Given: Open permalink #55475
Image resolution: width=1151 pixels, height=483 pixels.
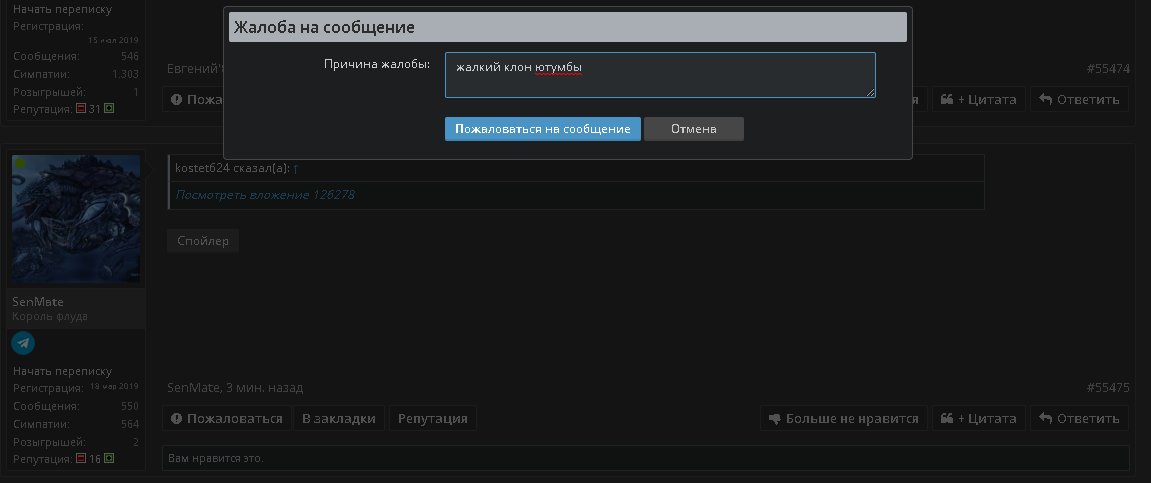Looking at the screenshot, I should [x=1108, y=388].
